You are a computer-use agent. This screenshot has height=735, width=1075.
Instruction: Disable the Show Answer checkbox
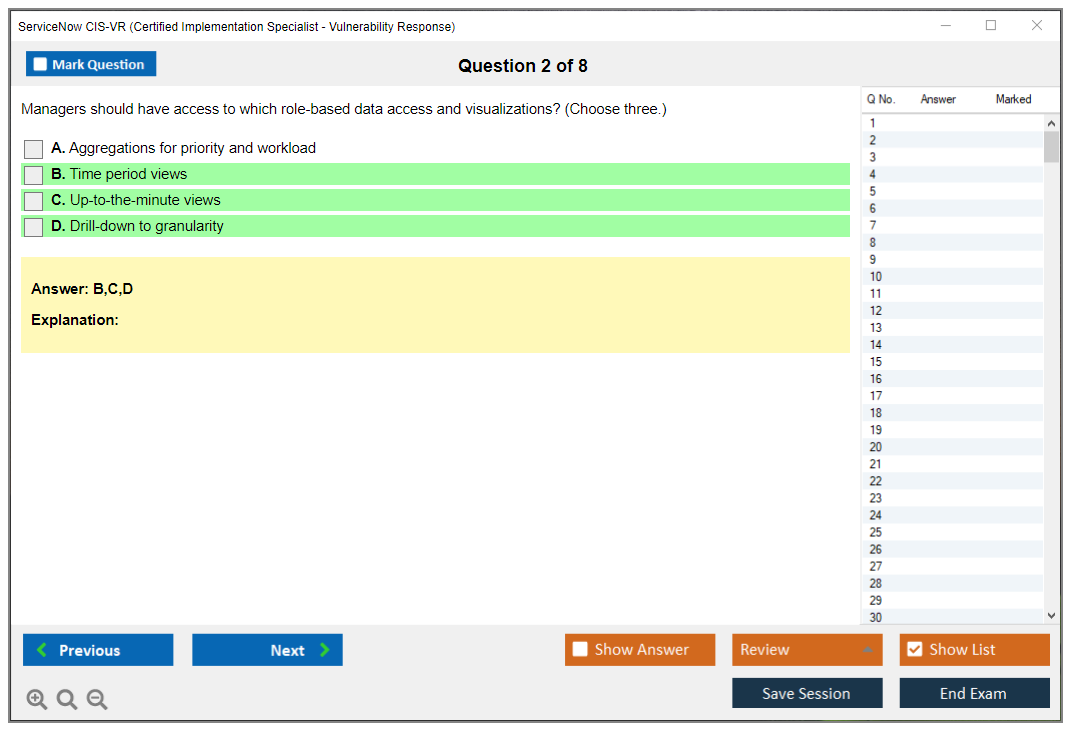(x=580, y=650)
